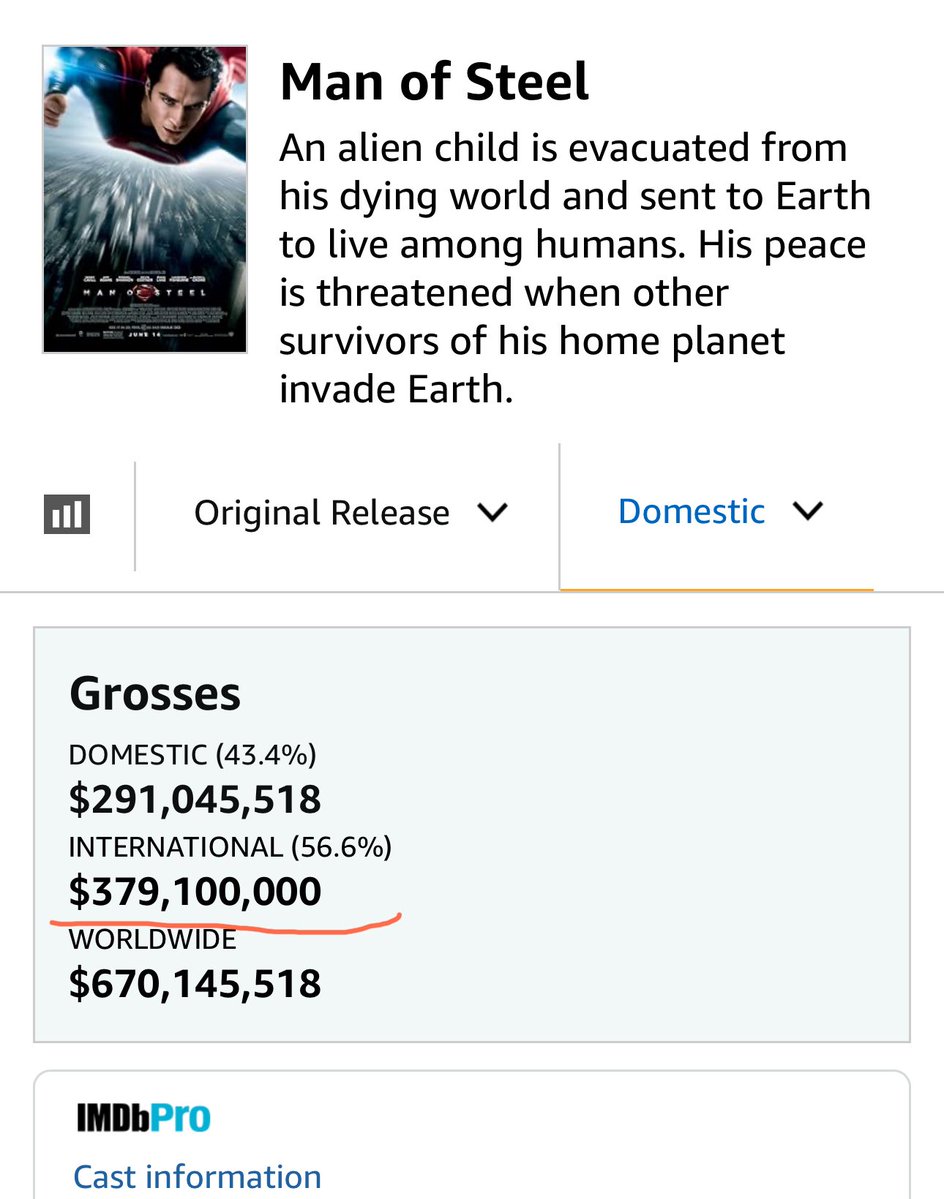Click the DOMESTIC (43.4%) label
This screenshot has height=1199, width=944.
point(193,755)
